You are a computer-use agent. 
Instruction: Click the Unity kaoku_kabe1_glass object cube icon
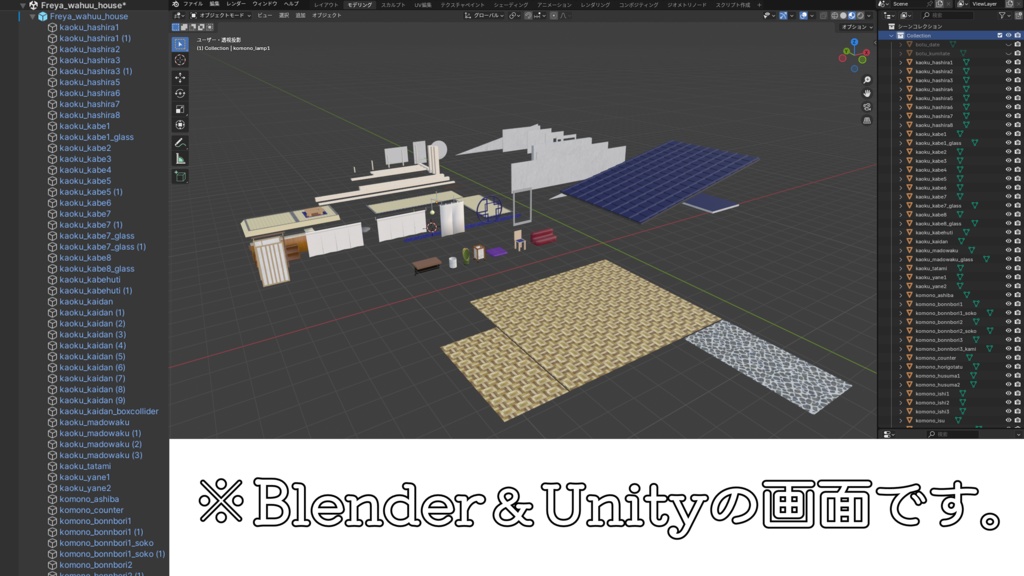coord(52,137)
